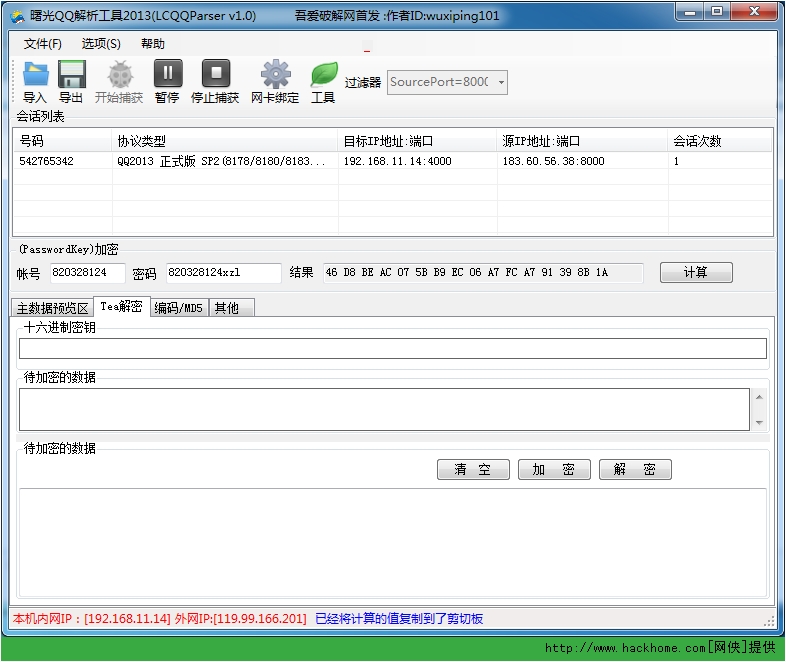Image resolution: width=786 pixels, height=662 pixels.
Task: Click the Start Capture (开始捕获) bug icon
Action: (x=120, y=75)
